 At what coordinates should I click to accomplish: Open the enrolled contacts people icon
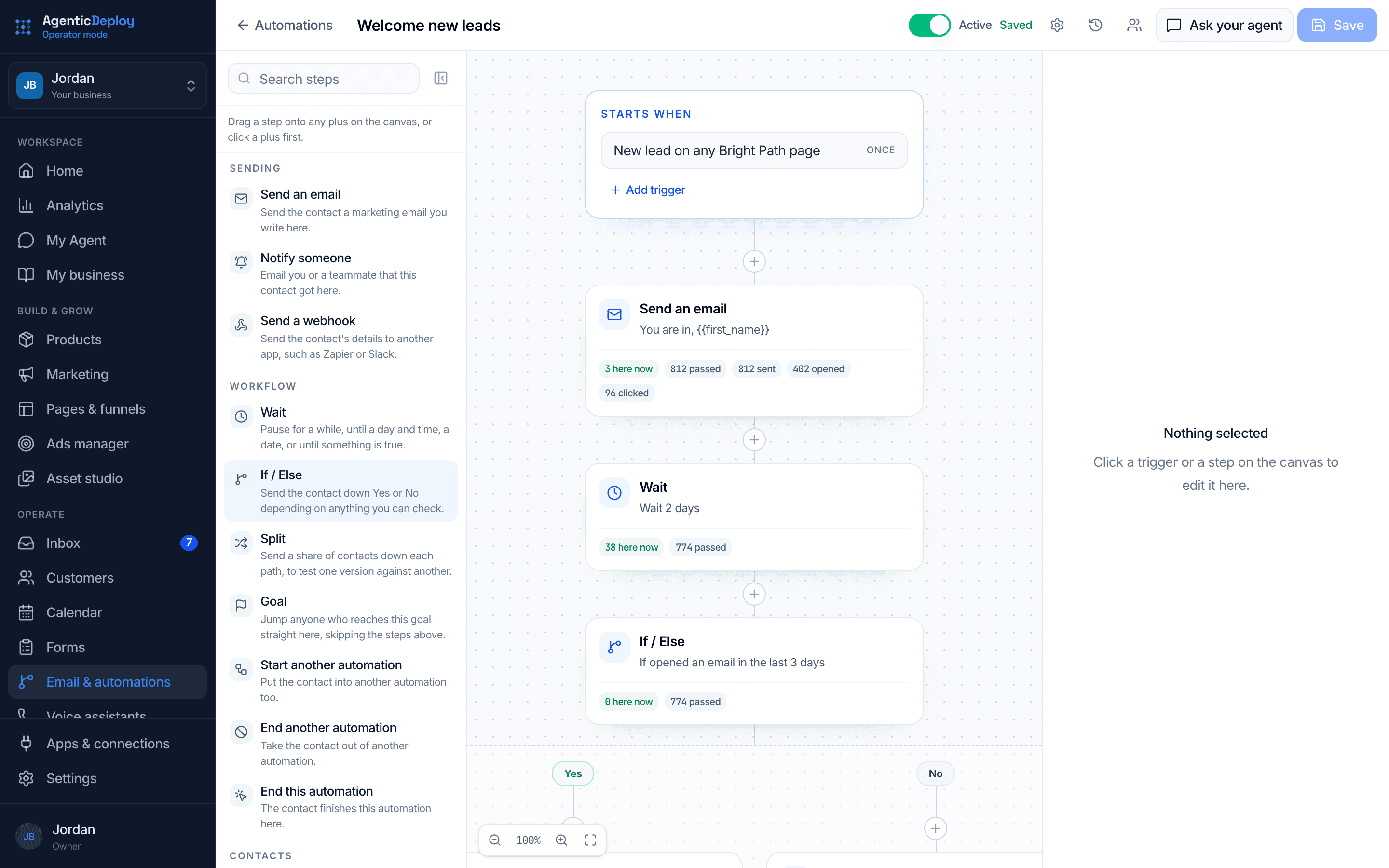1133,25
